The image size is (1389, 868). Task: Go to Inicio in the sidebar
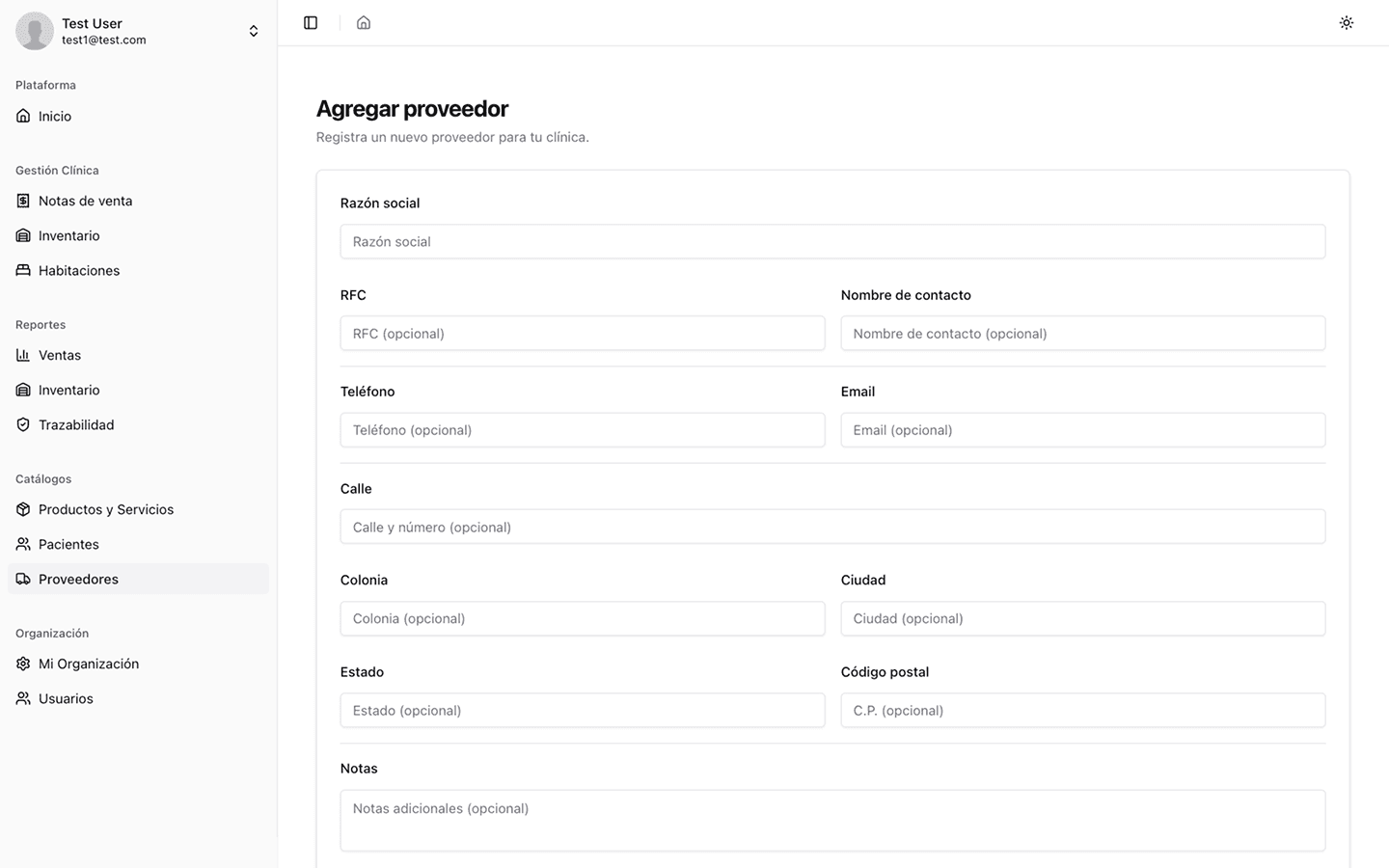tap(55, 116)
